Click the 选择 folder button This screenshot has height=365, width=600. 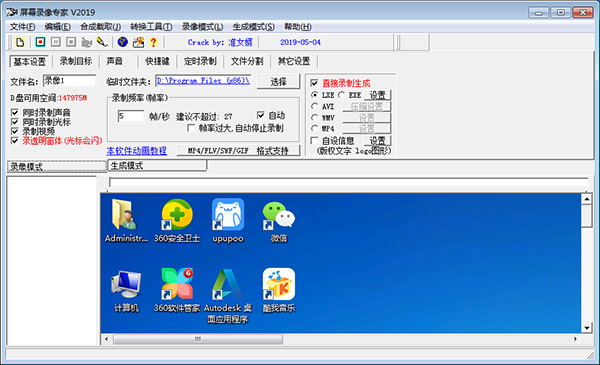tap(278, 81)
